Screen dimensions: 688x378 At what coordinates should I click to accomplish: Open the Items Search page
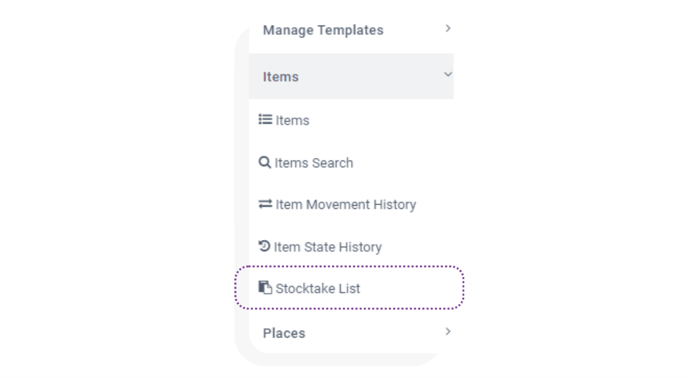click(x=314, y=163)
